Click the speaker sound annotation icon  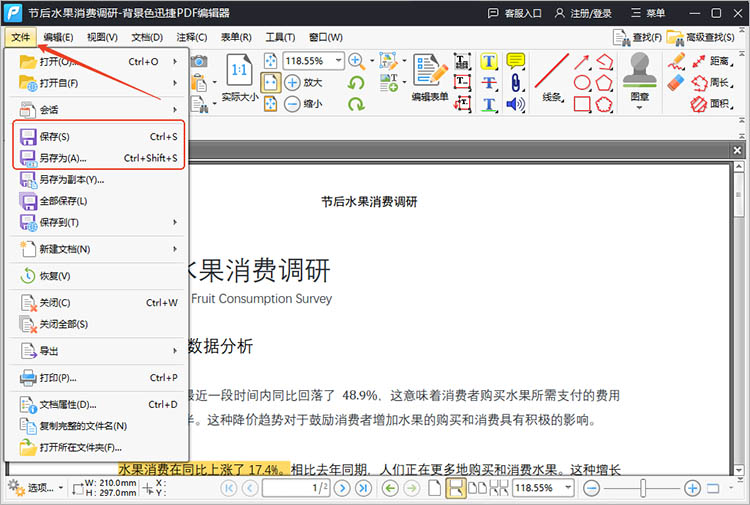515,104
